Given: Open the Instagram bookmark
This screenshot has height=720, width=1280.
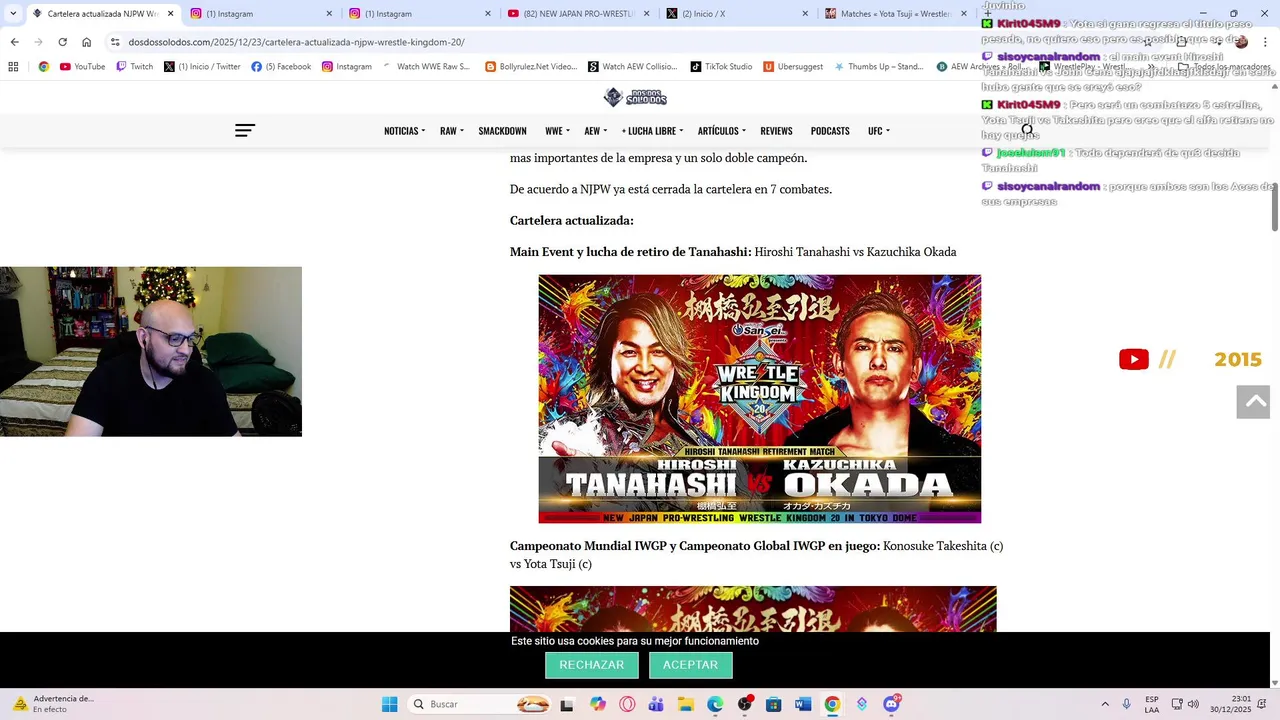Looking at the screenshot, I should (347, 67).
